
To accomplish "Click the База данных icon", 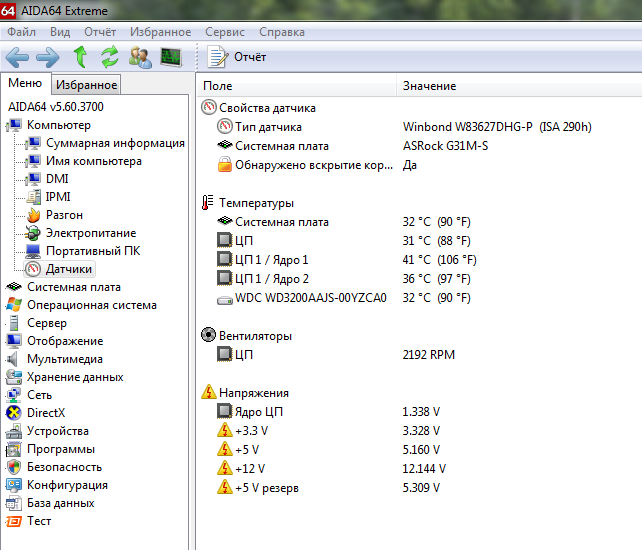I will pos(14,503).
